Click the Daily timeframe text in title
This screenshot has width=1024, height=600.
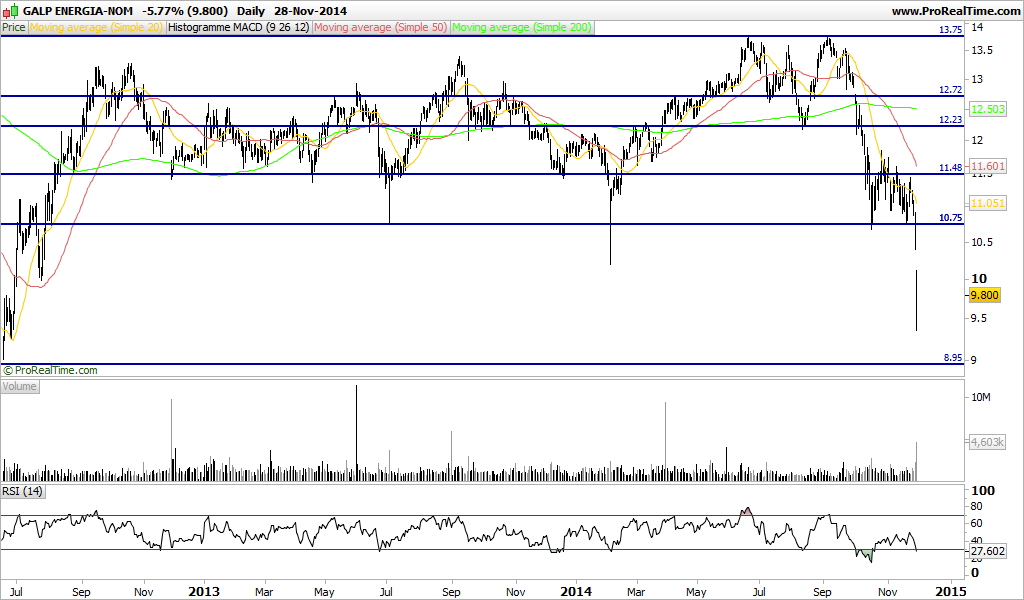click(x=251, y=11)
